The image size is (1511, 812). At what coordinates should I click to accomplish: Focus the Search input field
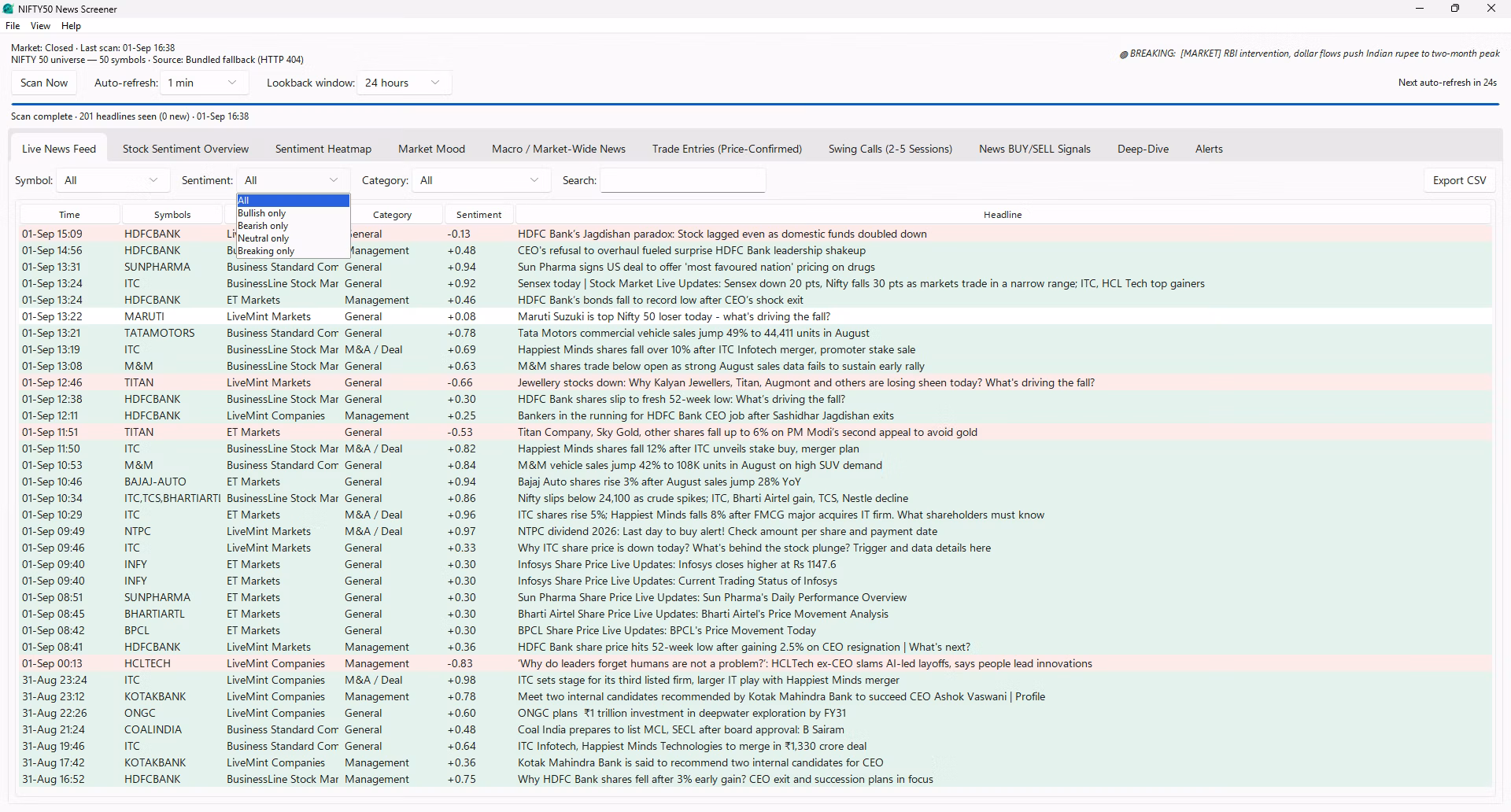point(683,180)
